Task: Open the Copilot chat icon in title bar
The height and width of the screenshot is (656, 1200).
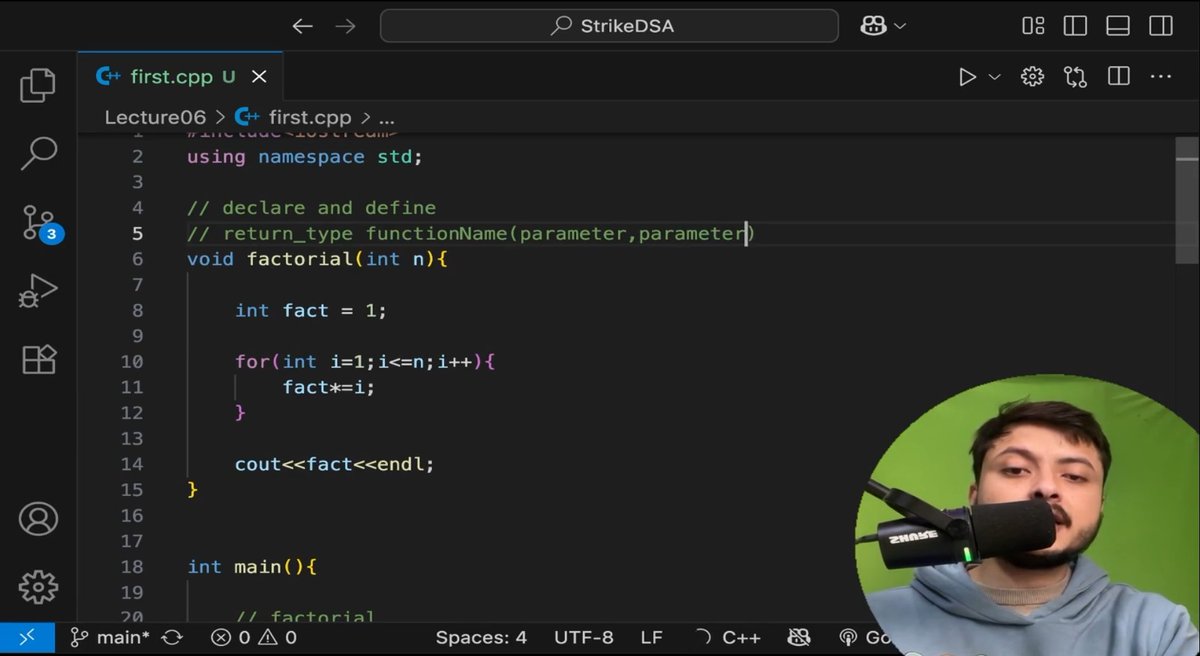Action: [x=871, y=26]
